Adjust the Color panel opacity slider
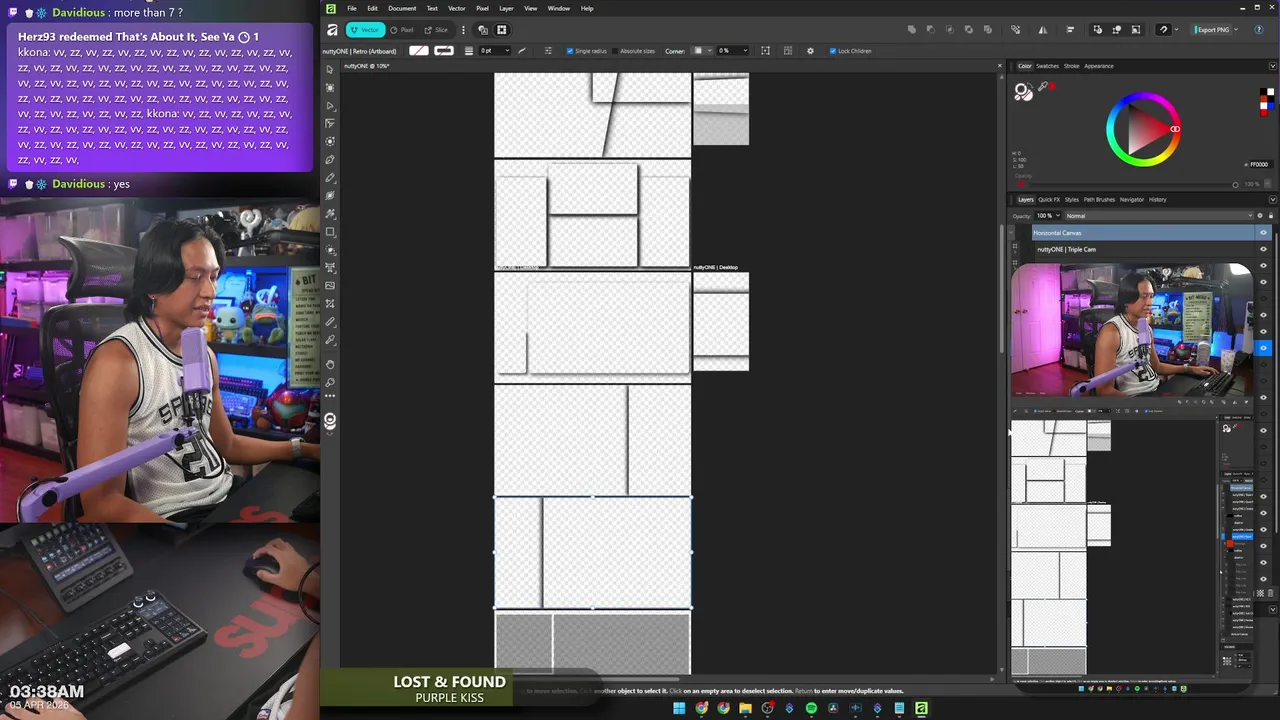Viewport: 1280px width, 720px height. (x=1131, y=184)
